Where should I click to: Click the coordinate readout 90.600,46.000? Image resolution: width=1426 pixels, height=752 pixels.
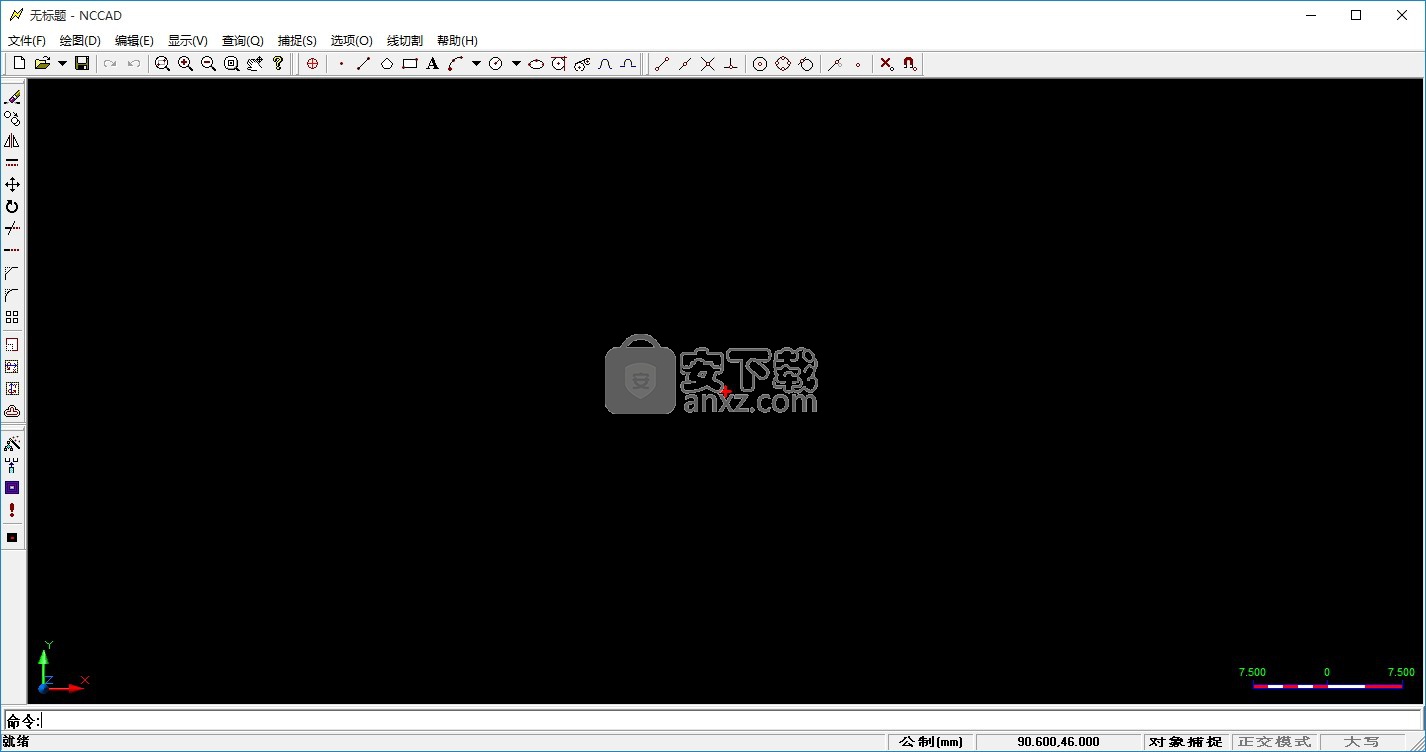[x=1059, y=742]
